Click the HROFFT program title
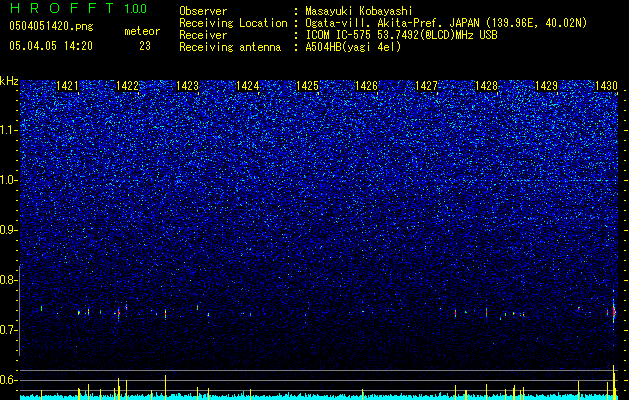 coord(61,8)
